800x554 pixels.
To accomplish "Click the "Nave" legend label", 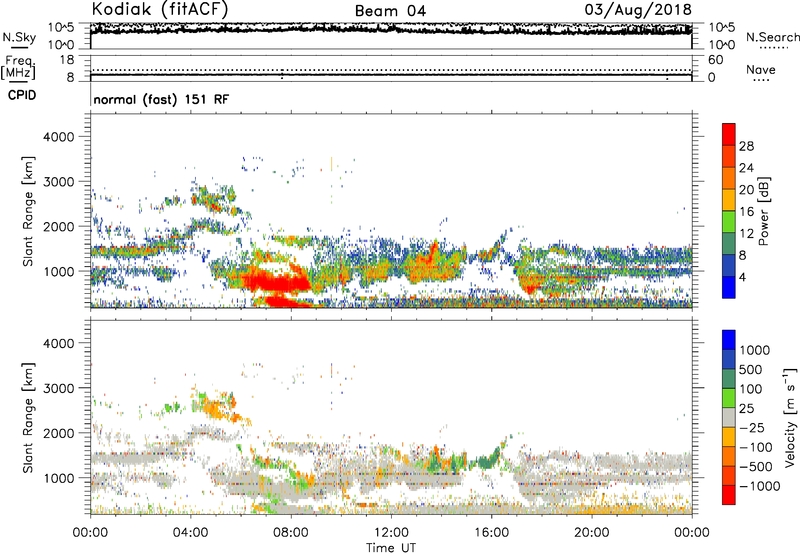I will coord(761,70).
